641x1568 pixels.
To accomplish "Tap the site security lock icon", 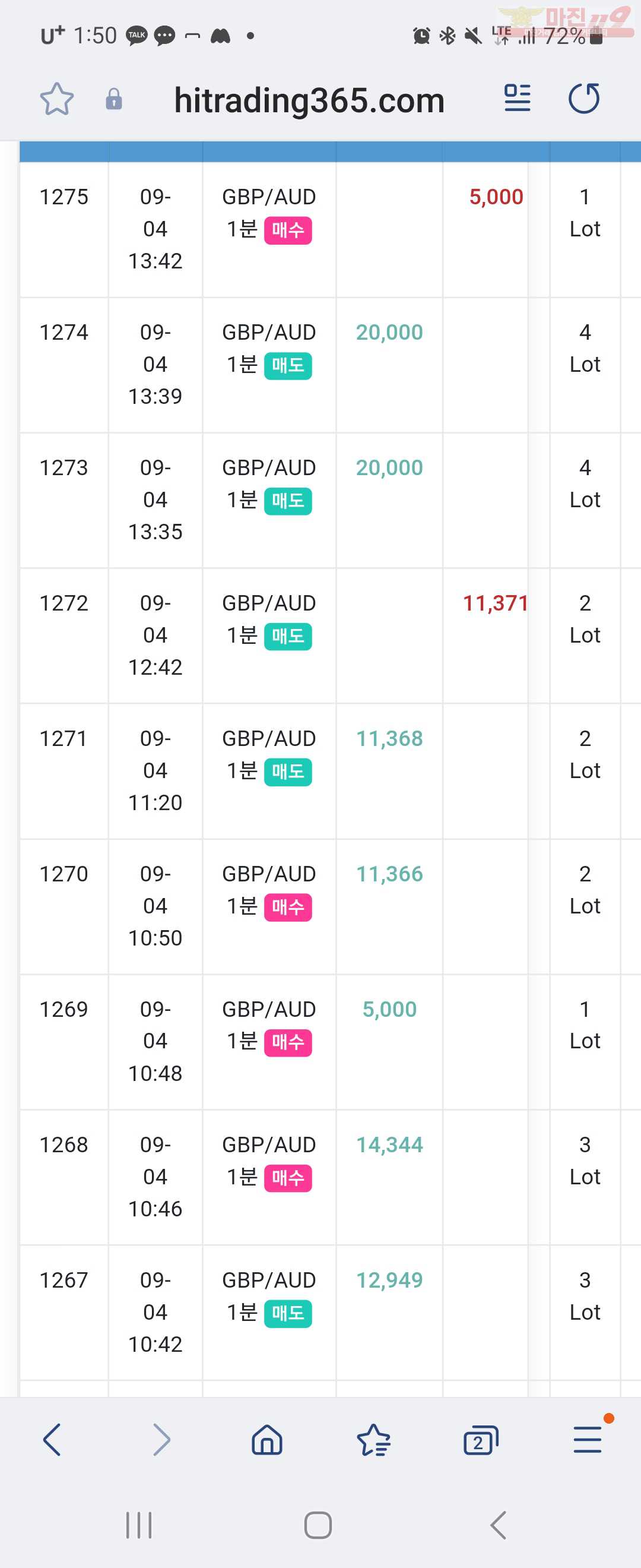I will [114, 99].
